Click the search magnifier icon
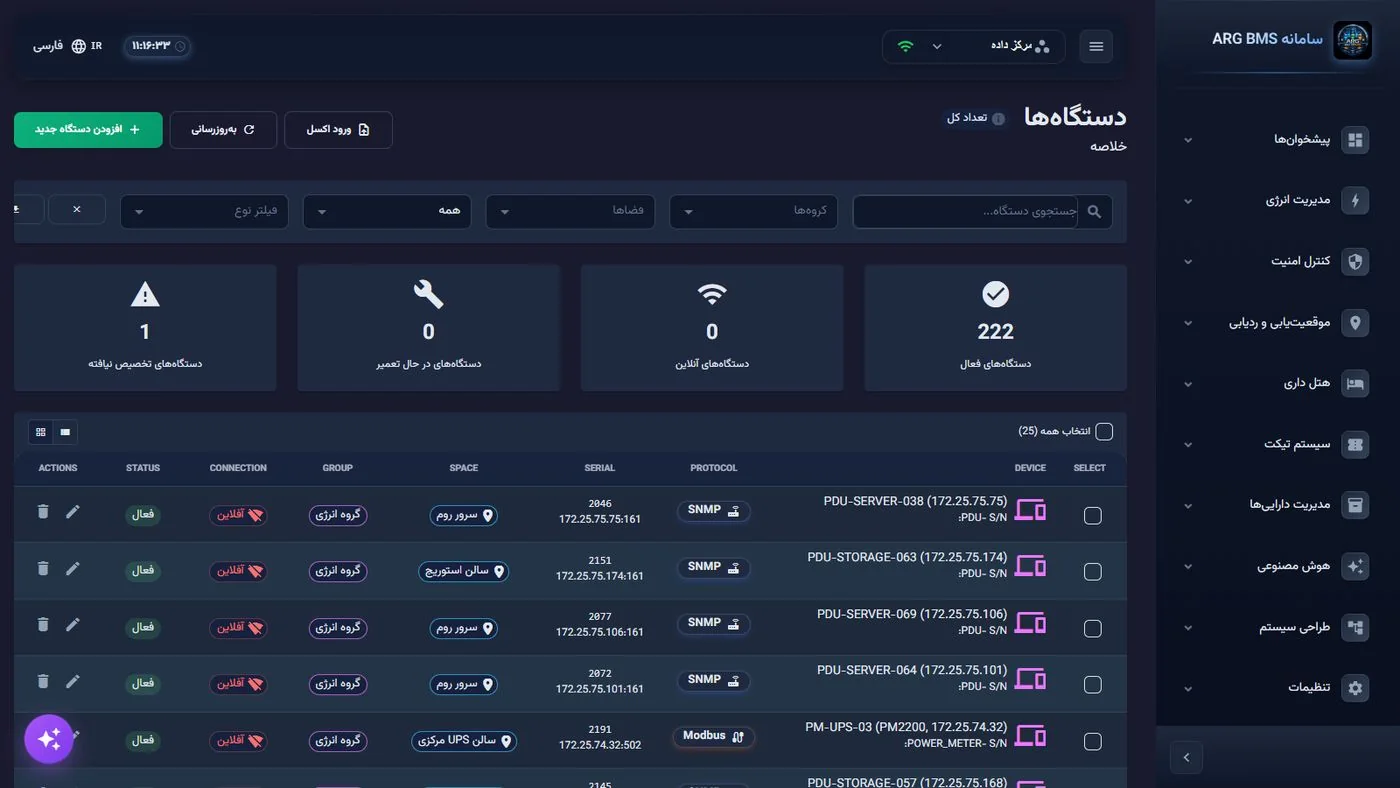The width and height of the screenshot is (1400, 788). (x=1094, y=212)
